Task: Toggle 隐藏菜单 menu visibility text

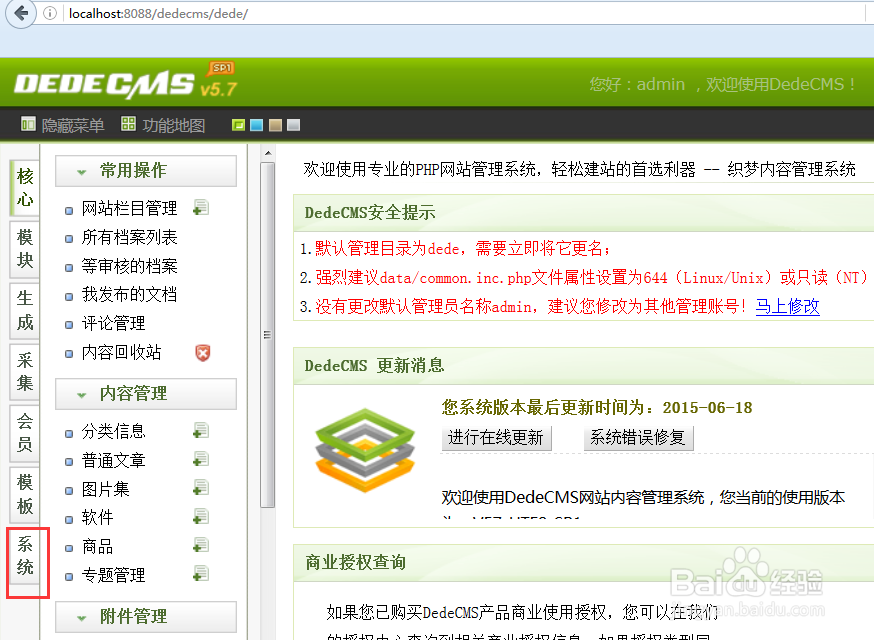Action: (73, 125)
